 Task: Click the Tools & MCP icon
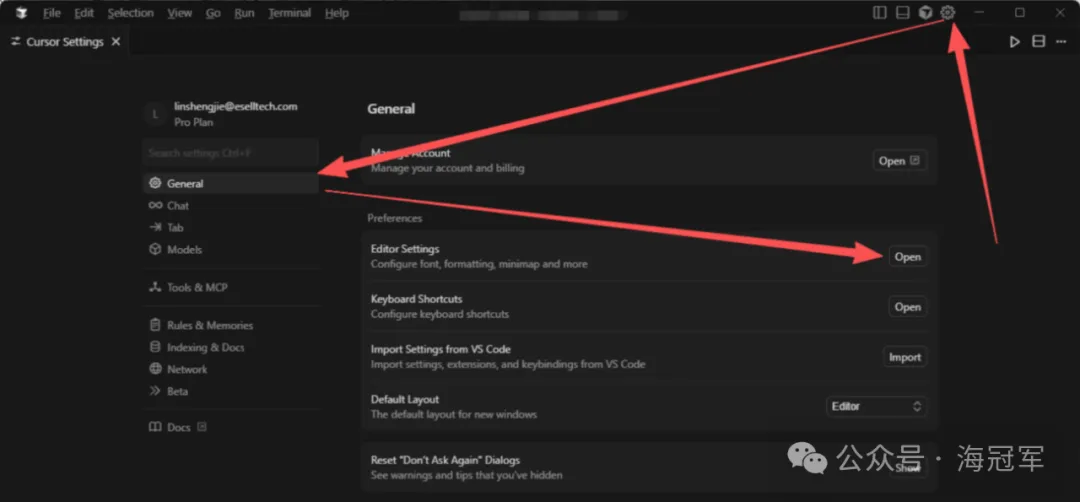point(155,288)
